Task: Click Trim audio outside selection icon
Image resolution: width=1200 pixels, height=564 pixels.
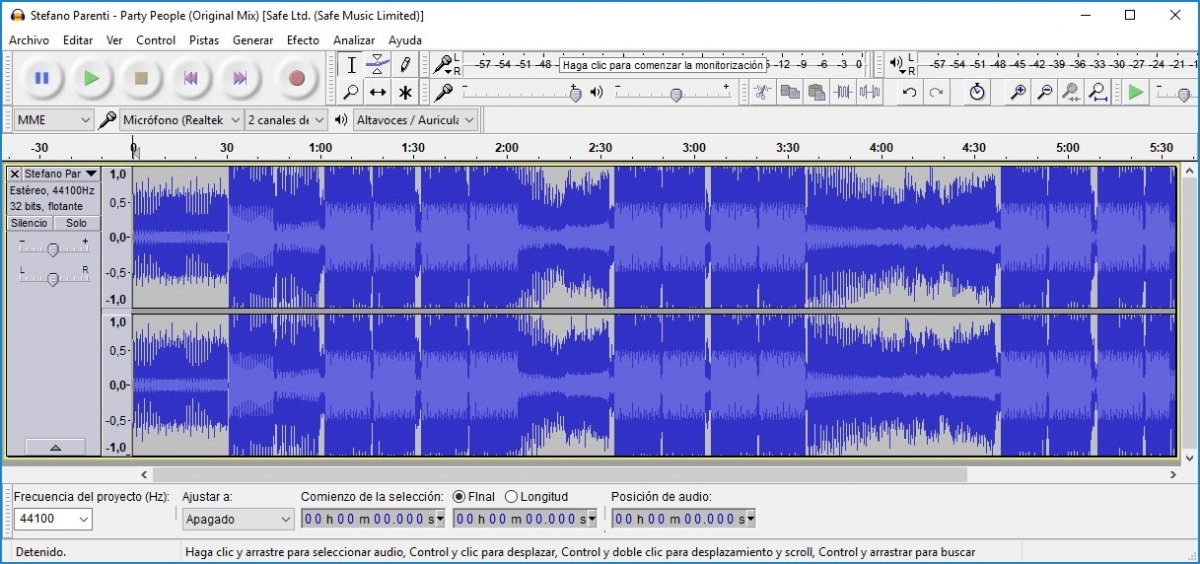Action: pos(843,92)
